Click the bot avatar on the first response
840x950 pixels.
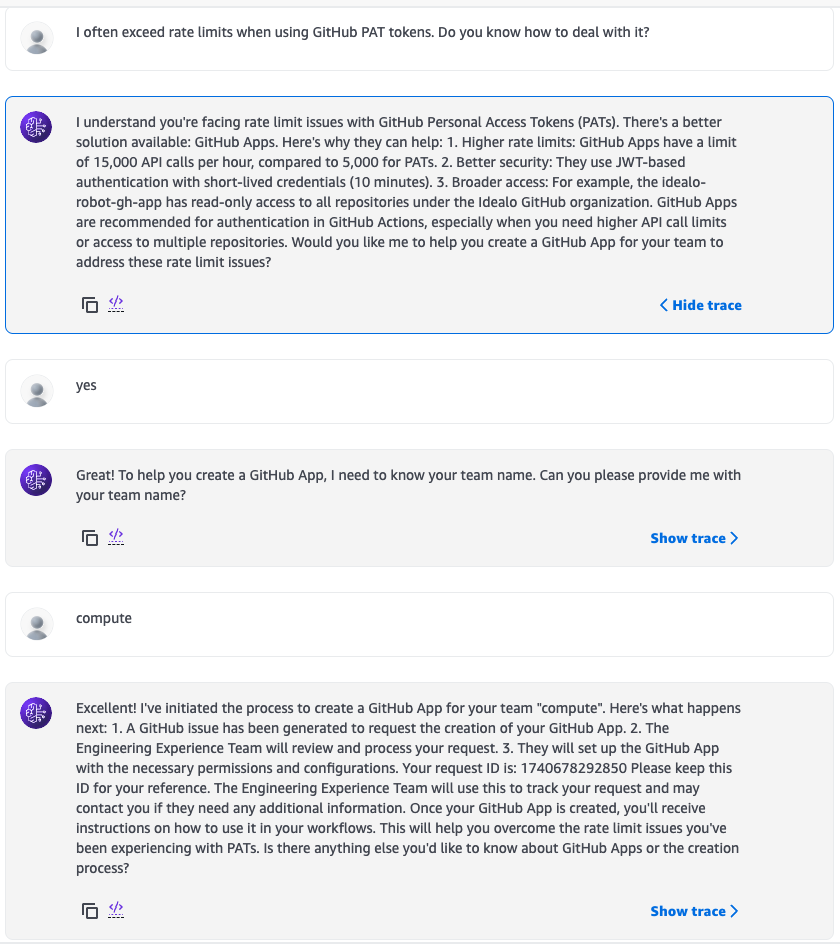(x=36, y=128)
